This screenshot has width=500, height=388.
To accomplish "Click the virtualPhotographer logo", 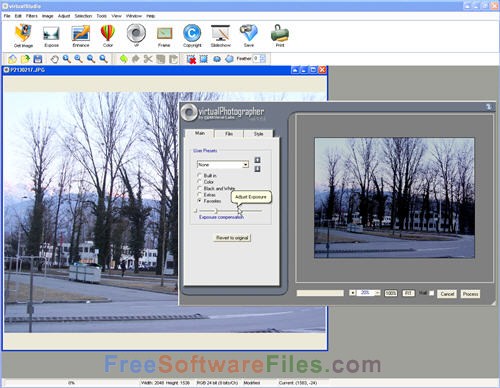I will [223, 112].
